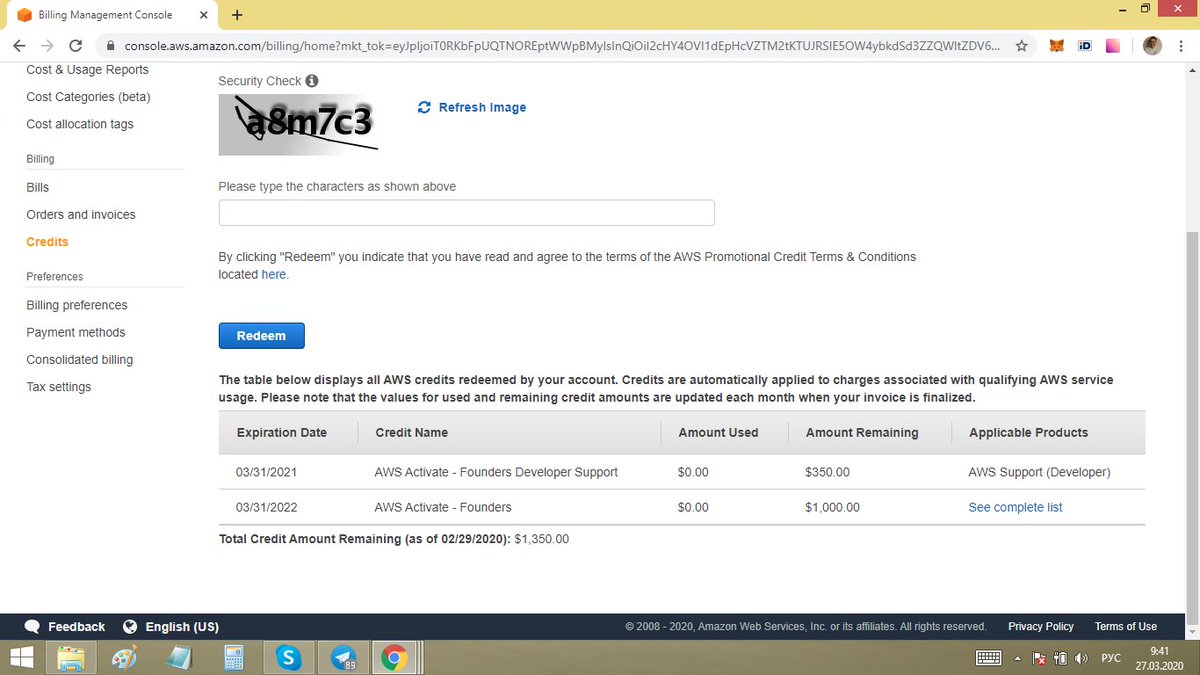Screen dimensions: 1200x675
Task: Open Payment methods
Action: point(76,332)
